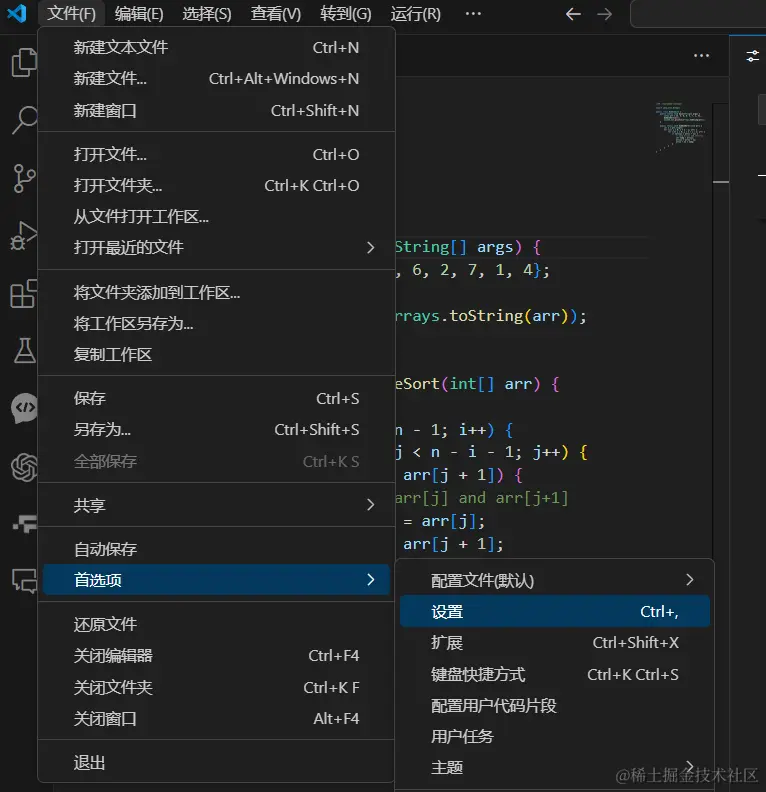Click the eSort(int[] arr) code line
This screenshot has height=792, width=766.
point(477,384)
